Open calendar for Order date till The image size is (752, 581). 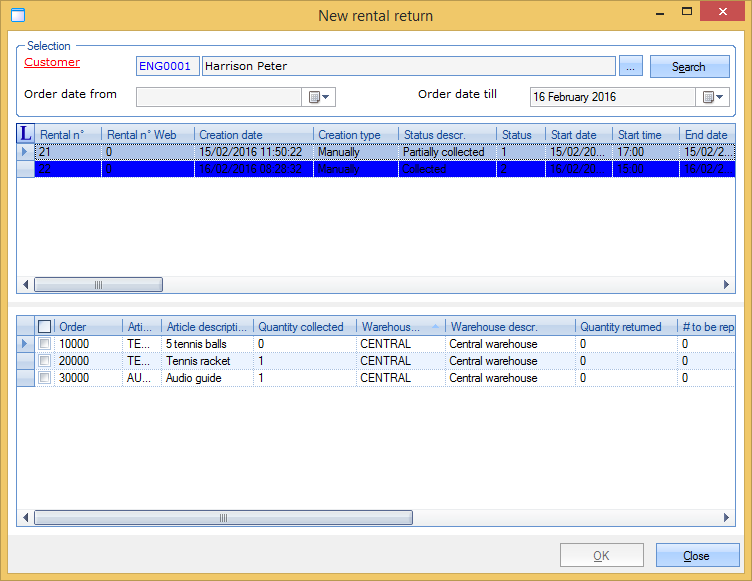point(714,97)
